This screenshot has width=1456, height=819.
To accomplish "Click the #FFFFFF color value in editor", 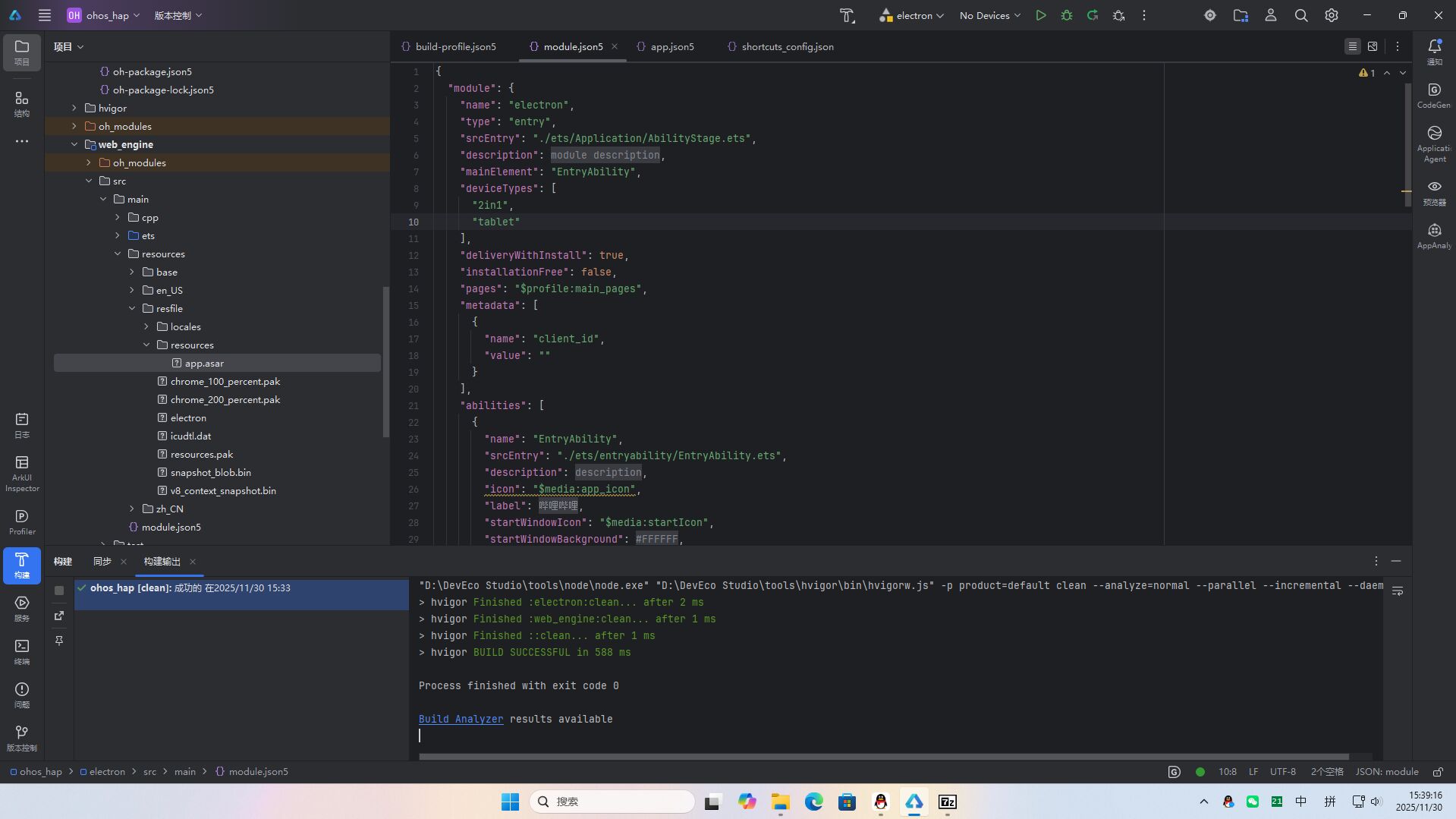I will [x=656, y=539].
